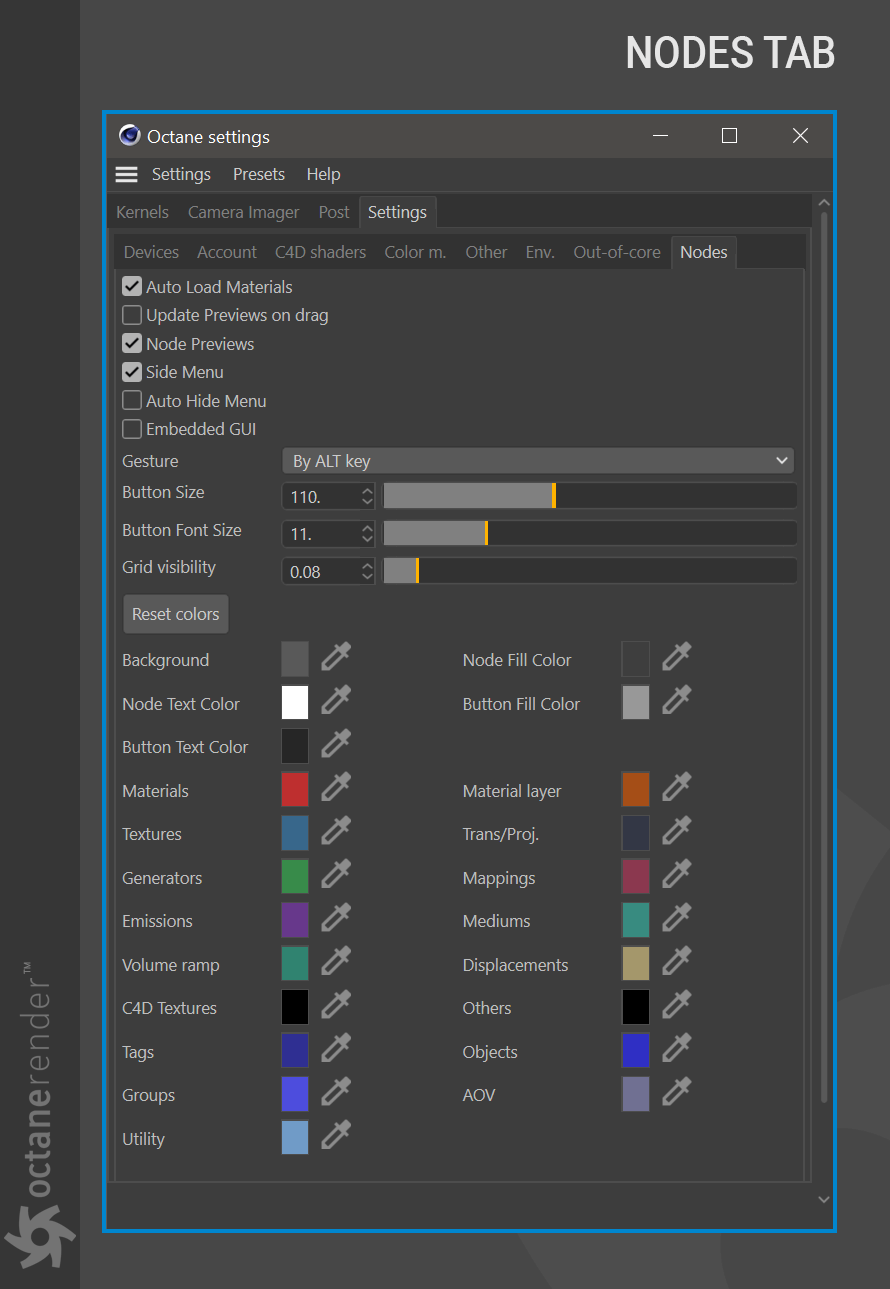Open the Other sub-tab
The width and height of the screenshot is (890, 1289).
pos(486,252)
